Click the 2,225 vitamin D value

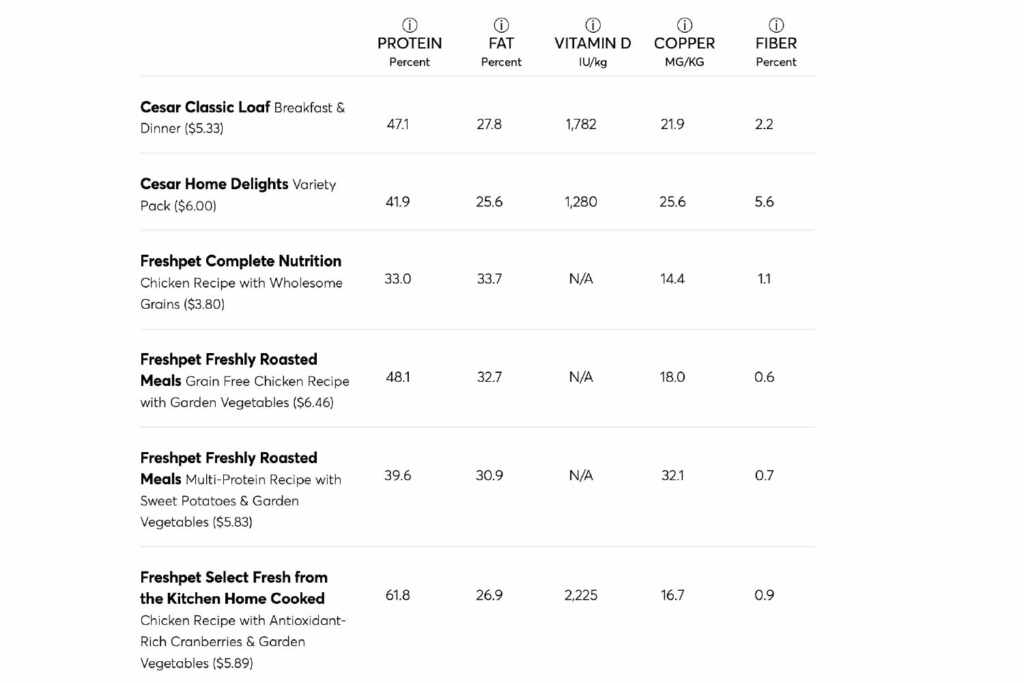click(581, 595)
